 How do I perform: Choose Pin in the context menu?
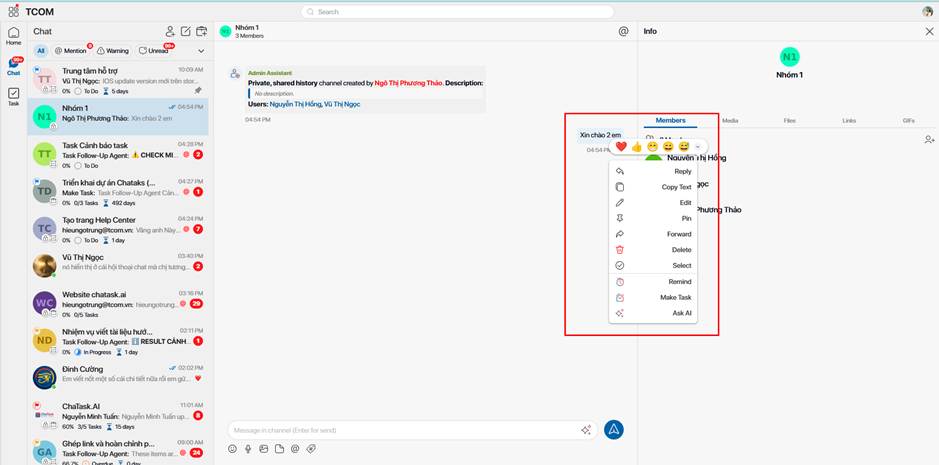[653, 219]
